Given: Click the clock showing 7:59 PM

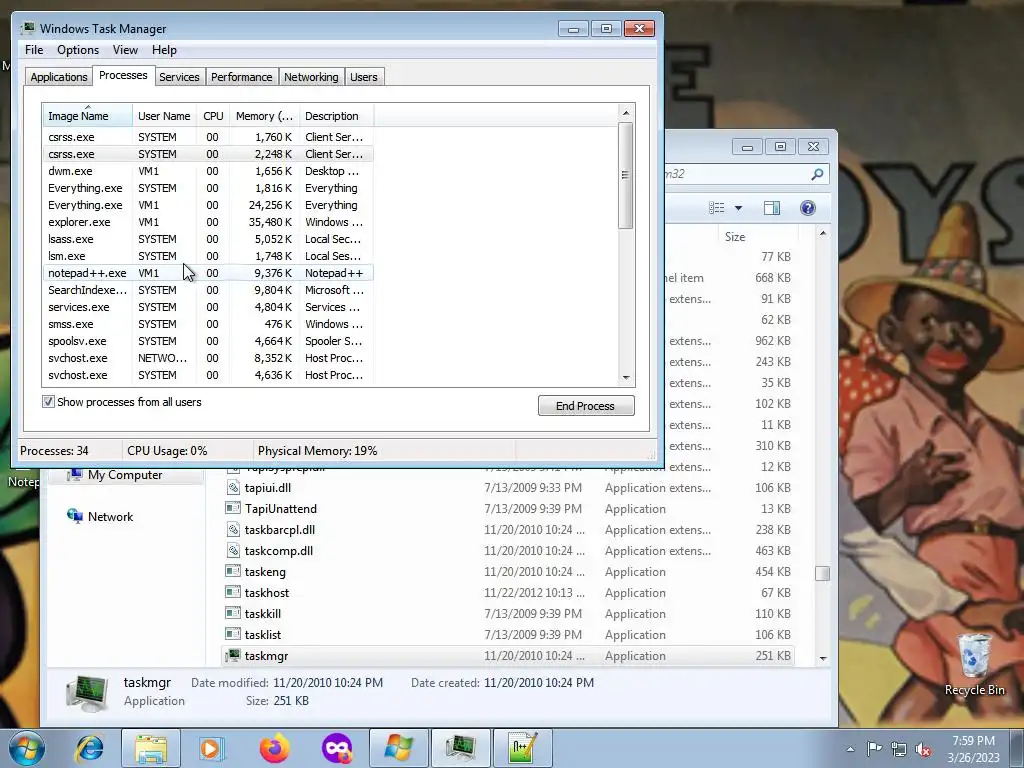Looking at the screenshot, I should point(973,741).
